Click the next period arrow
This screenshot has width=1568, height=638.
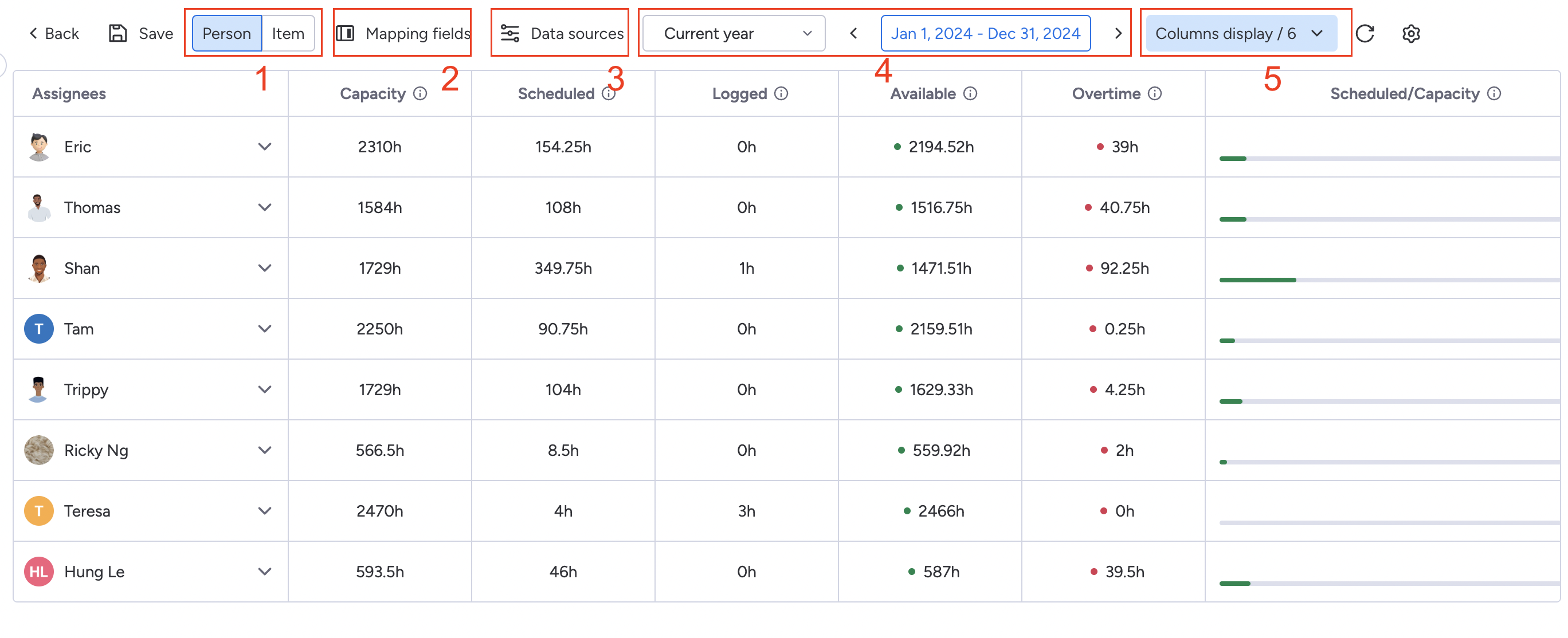1118,33
